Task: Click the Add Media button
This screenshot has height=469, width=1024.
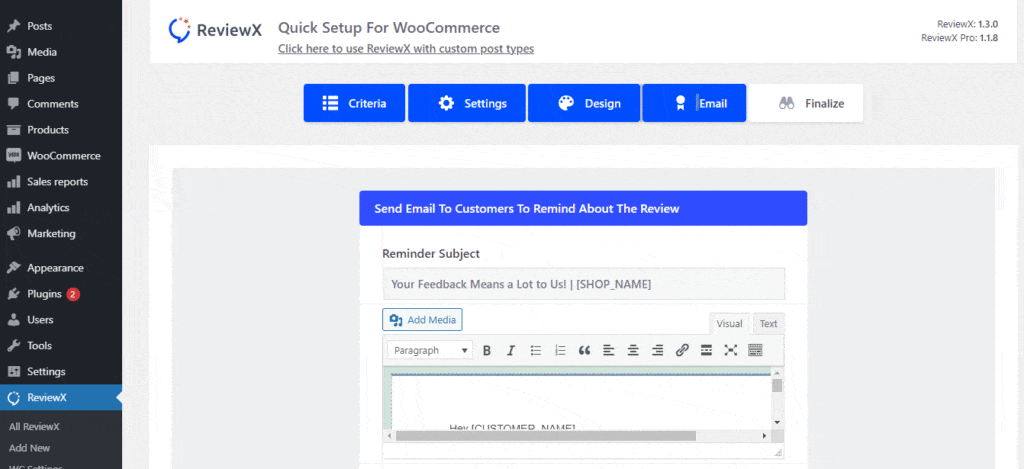Action: coord(422,319)
